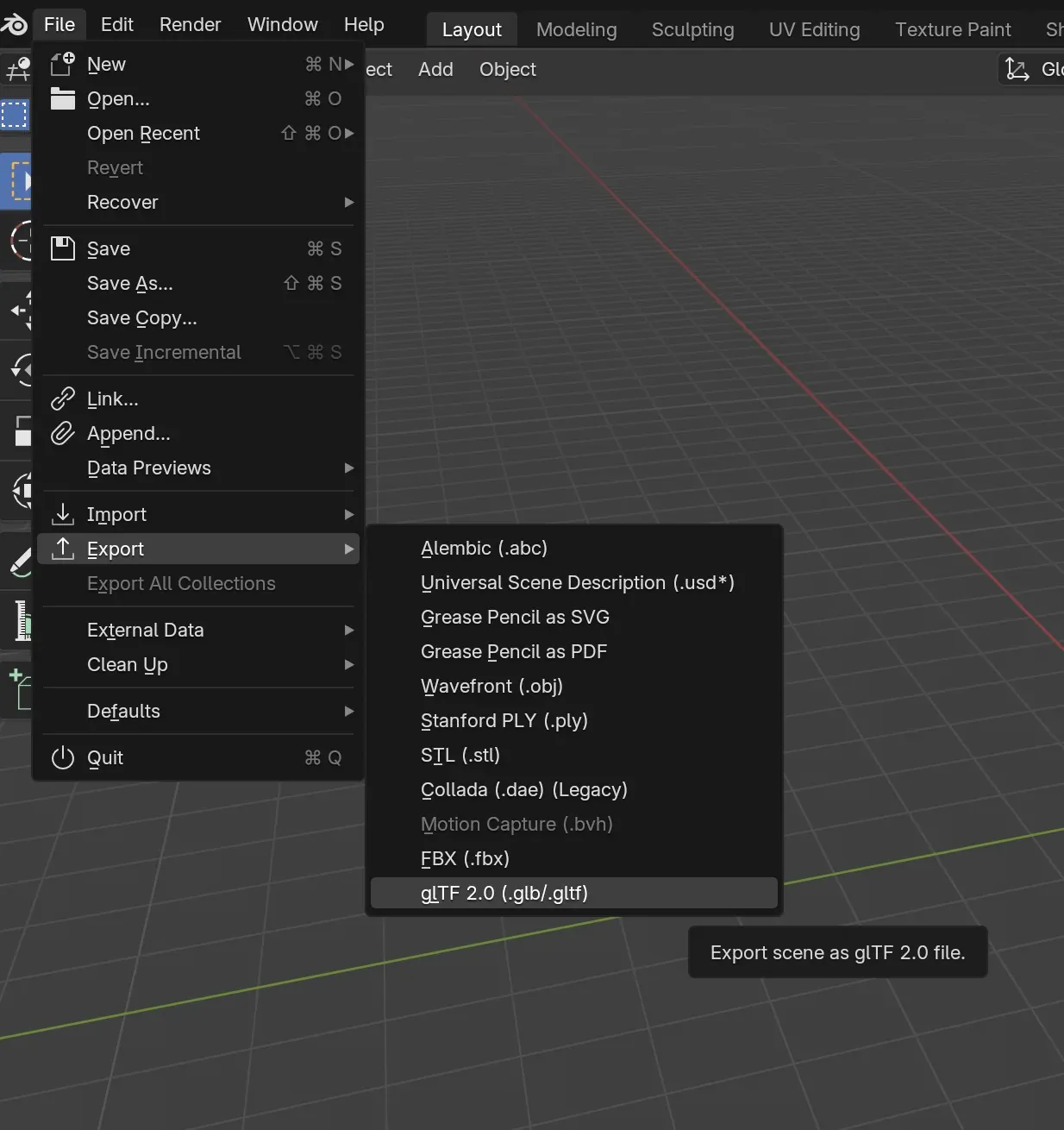
Task: Select the Move tool icon
Action: click(x=19, y=311)
